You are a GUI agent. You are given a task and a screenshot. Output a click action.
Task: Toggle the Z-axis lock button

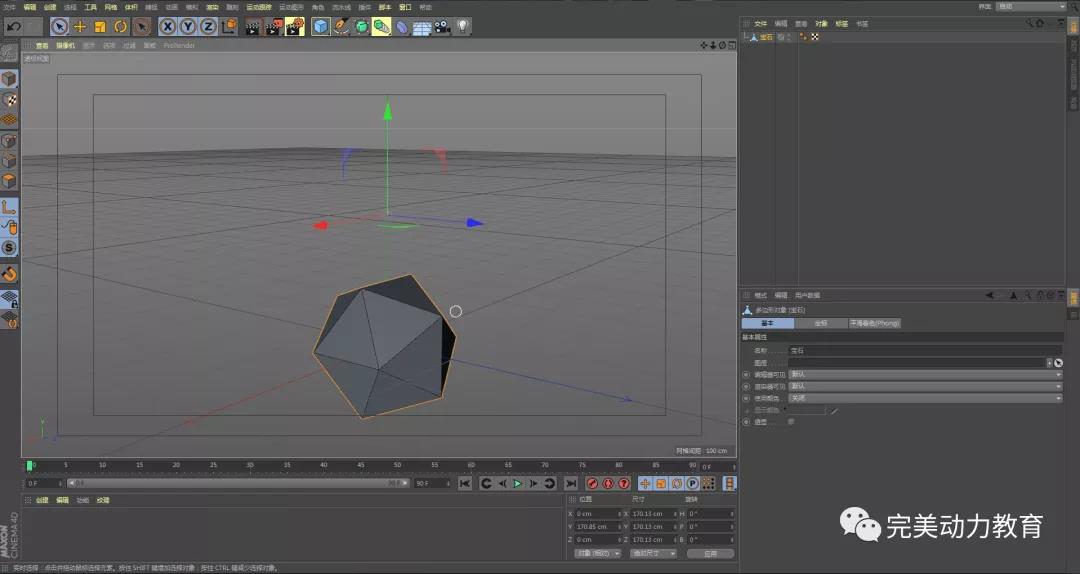click(x=208, y=27)
